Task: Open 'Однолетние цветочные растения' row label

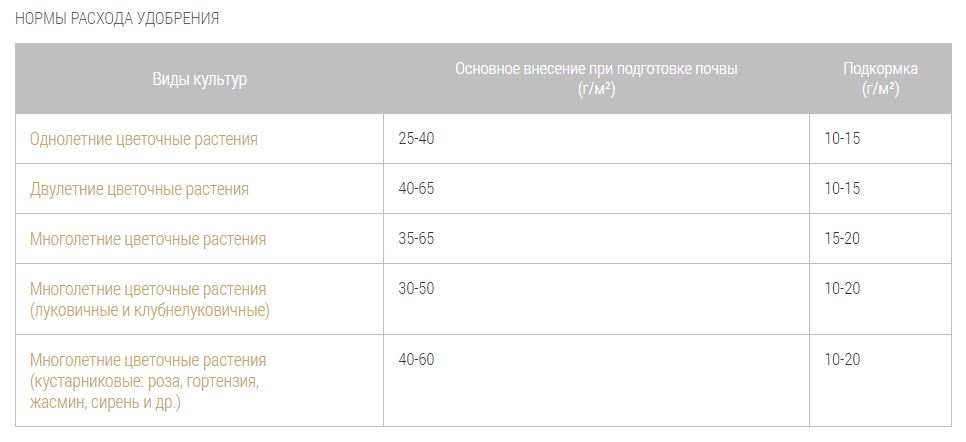Action: (x=144, y=139)
